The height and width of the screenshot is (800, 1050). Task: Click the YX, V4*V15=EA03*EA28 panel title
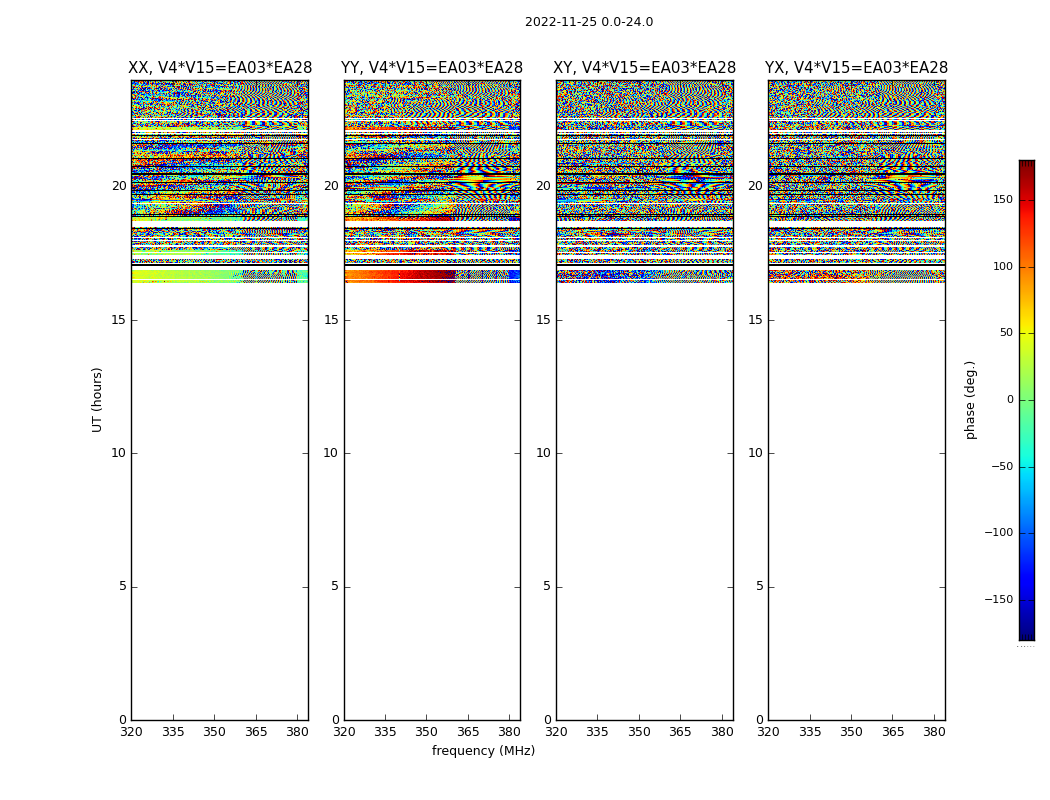click(856, 68)
